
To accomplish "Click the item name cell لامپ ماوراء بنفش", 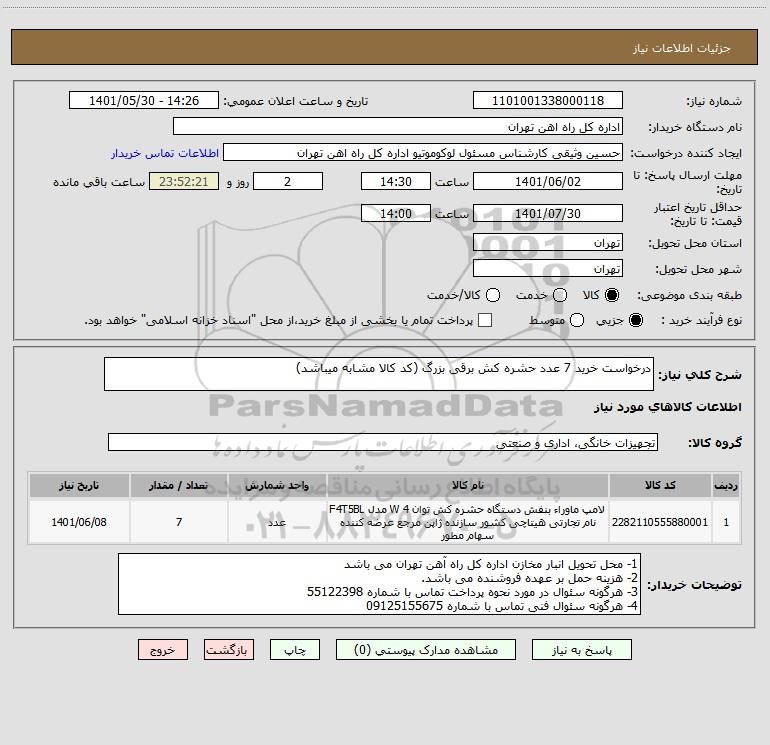I will click(x=468, y=522).
